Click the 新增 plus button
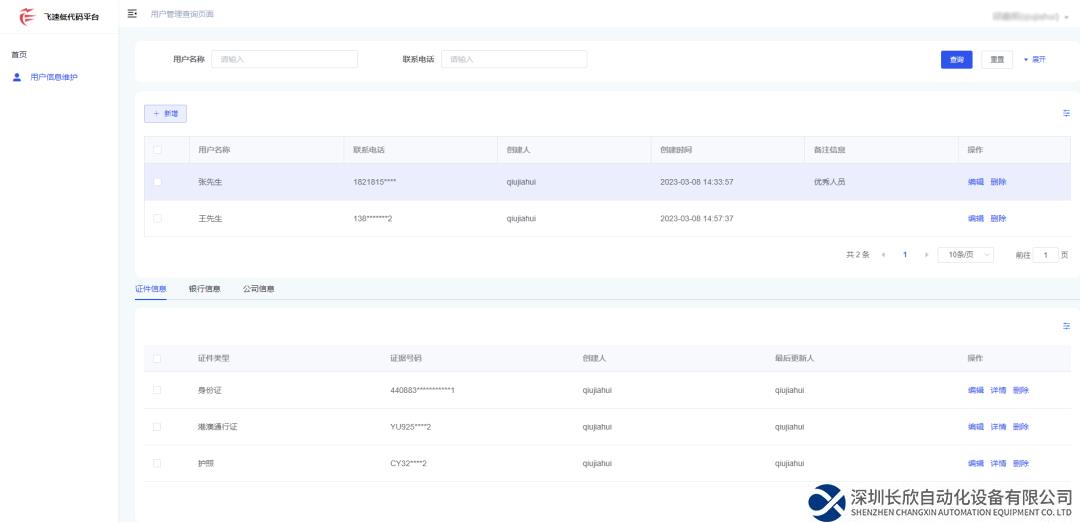The height and width of the screenshot is (523, 1080). 165,114
